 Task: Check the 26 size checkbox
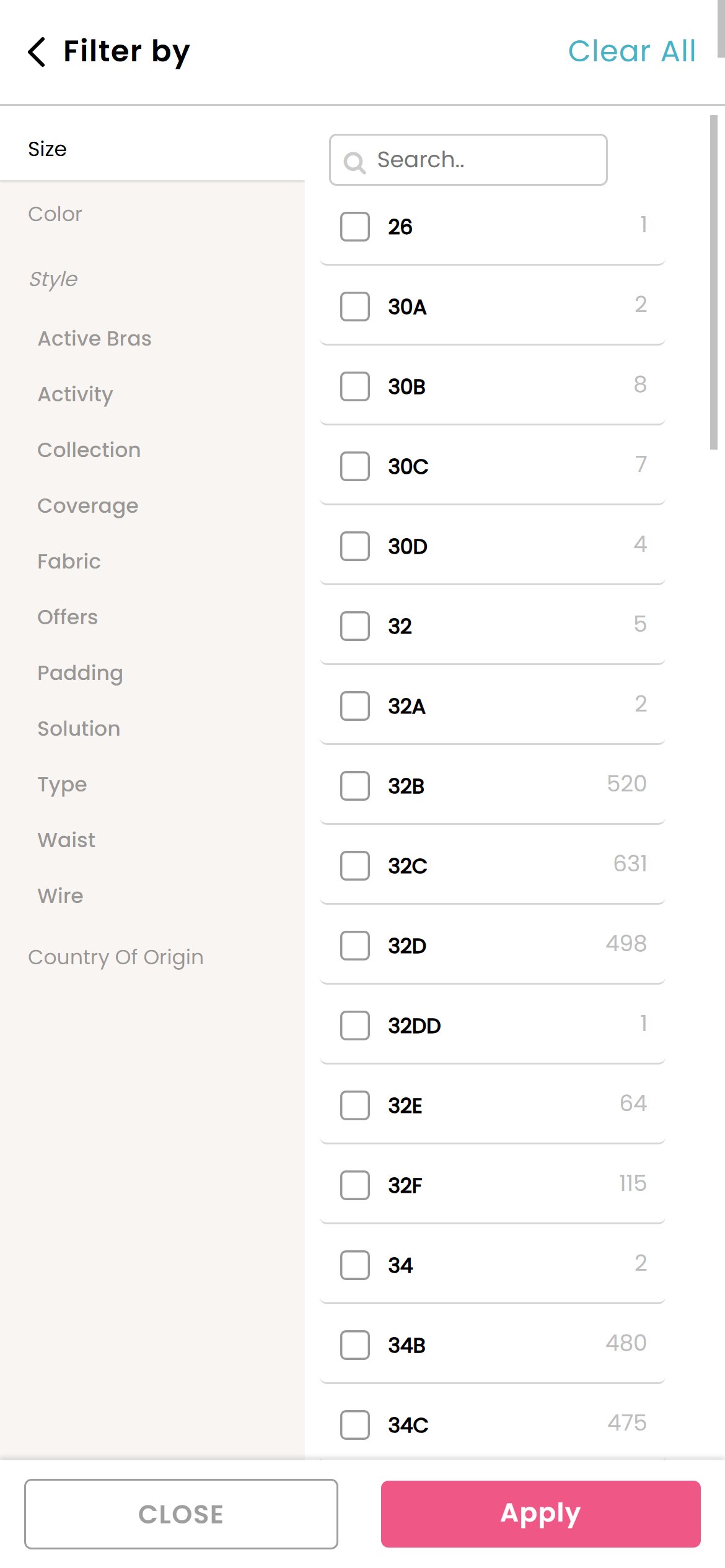(x=355, y=227)
